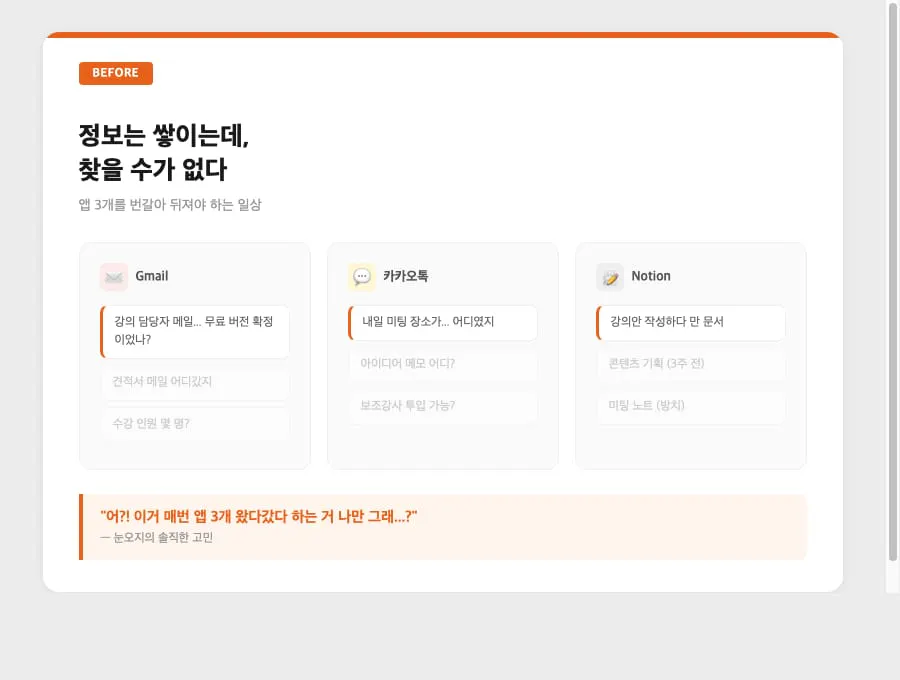
Task: Select the "콘텐츠 기획 (3주 전)" entry
Action: point(690,365)
